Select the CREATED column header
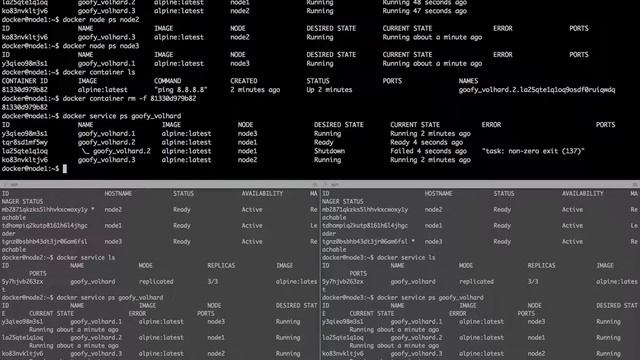 244,81
